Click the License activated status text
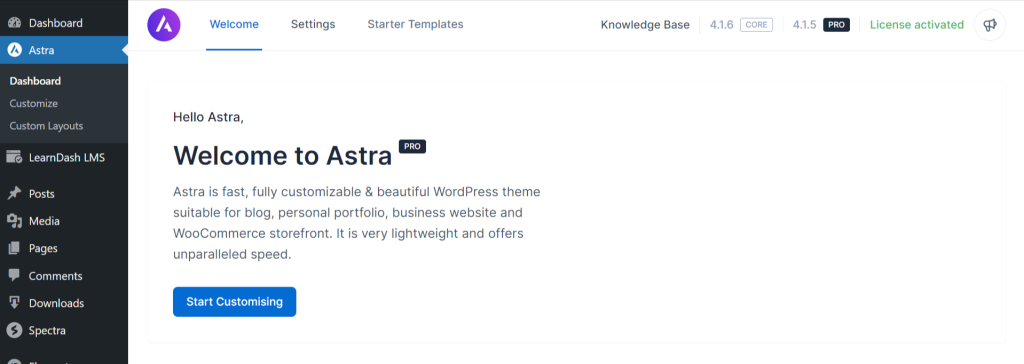This screenshot has height=364, width=1024. [x=916, y=25]
